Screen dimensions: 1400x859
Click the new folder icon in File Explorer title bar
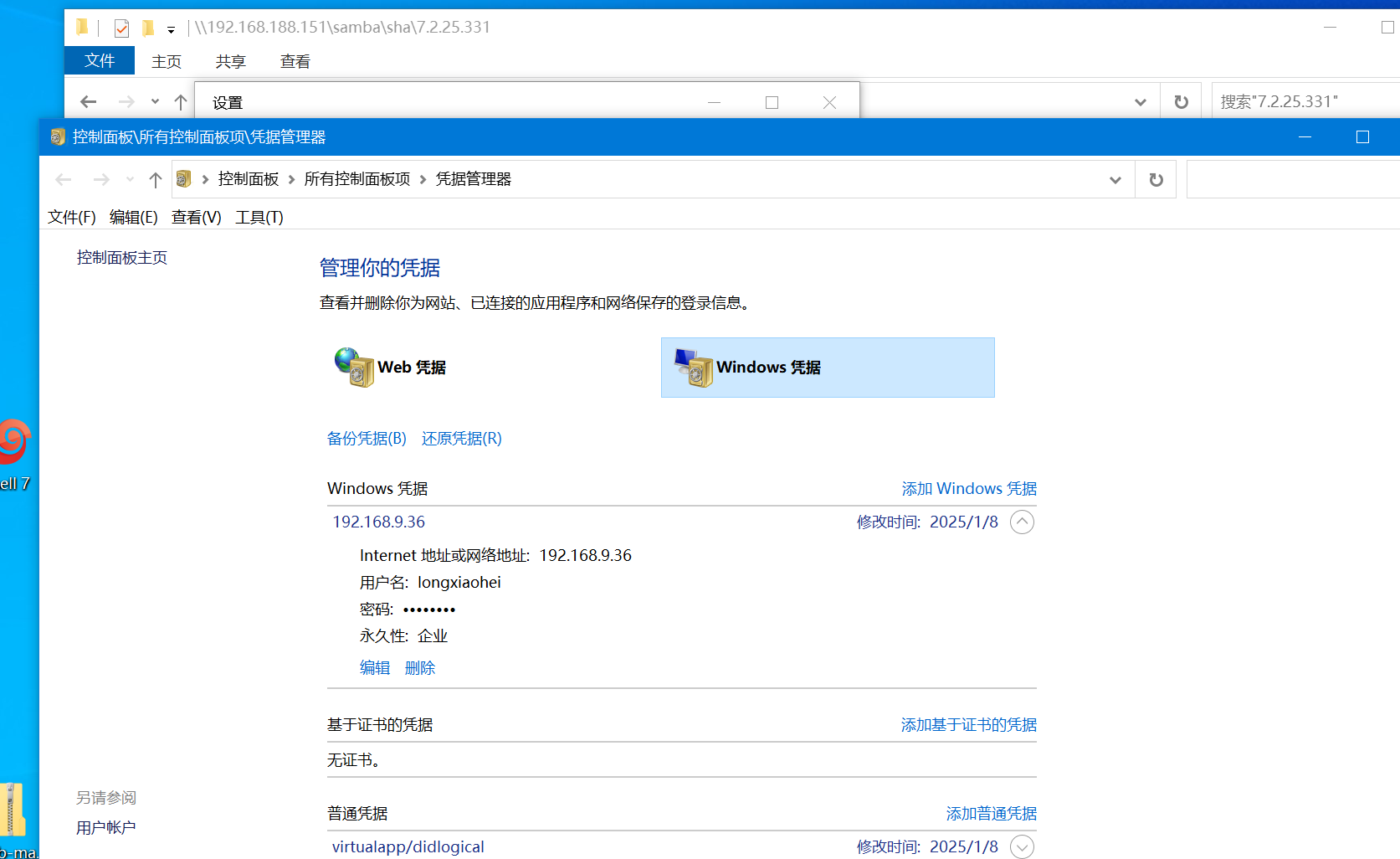coord(148,28)
